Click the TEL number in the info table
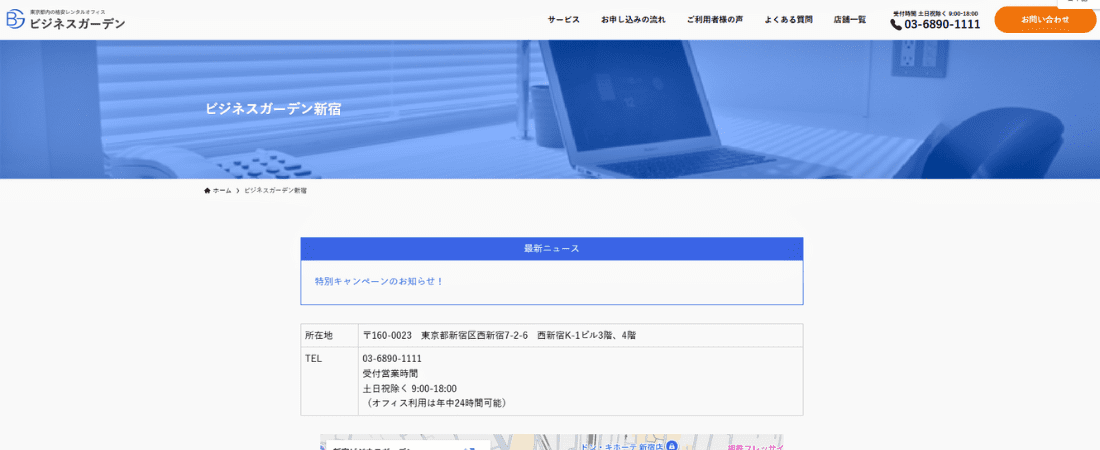Image resolution: width=1100 pixels, height=450 pixels. click(x=392, y=358)
